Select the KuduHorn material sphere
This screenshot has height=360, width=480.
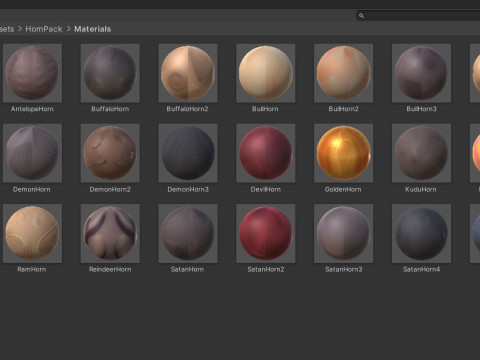(x=421, y=153)
